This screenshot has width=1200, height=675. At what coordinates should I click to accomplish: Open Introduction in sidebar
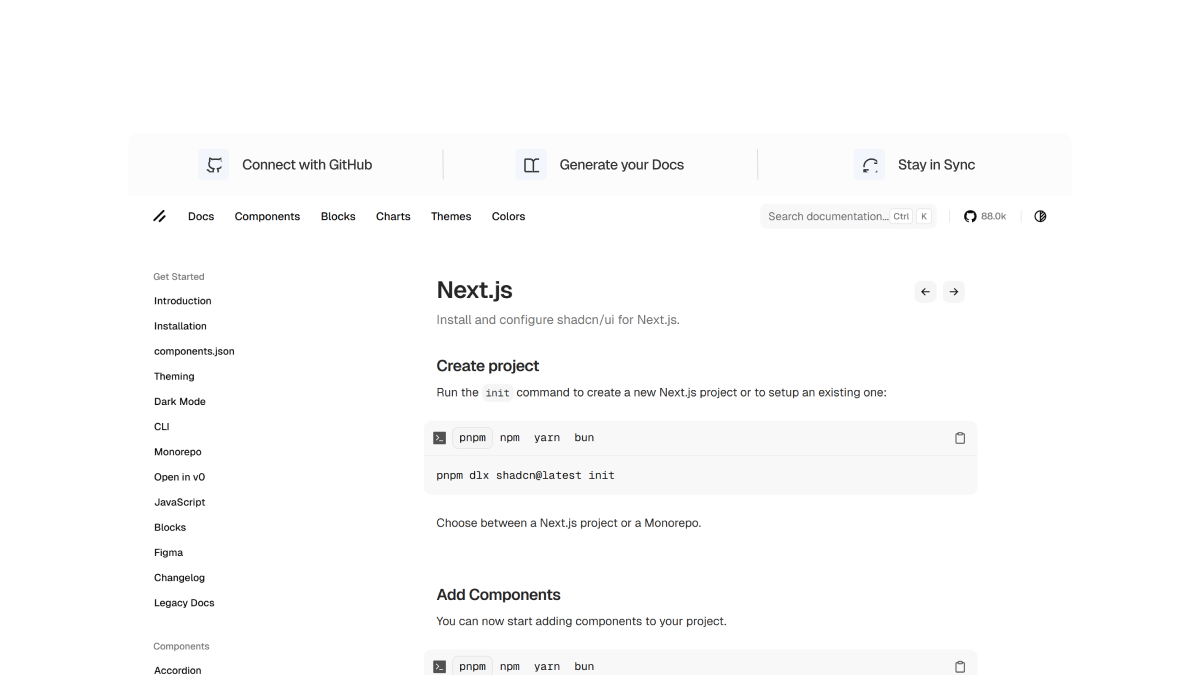coord(183,301)
